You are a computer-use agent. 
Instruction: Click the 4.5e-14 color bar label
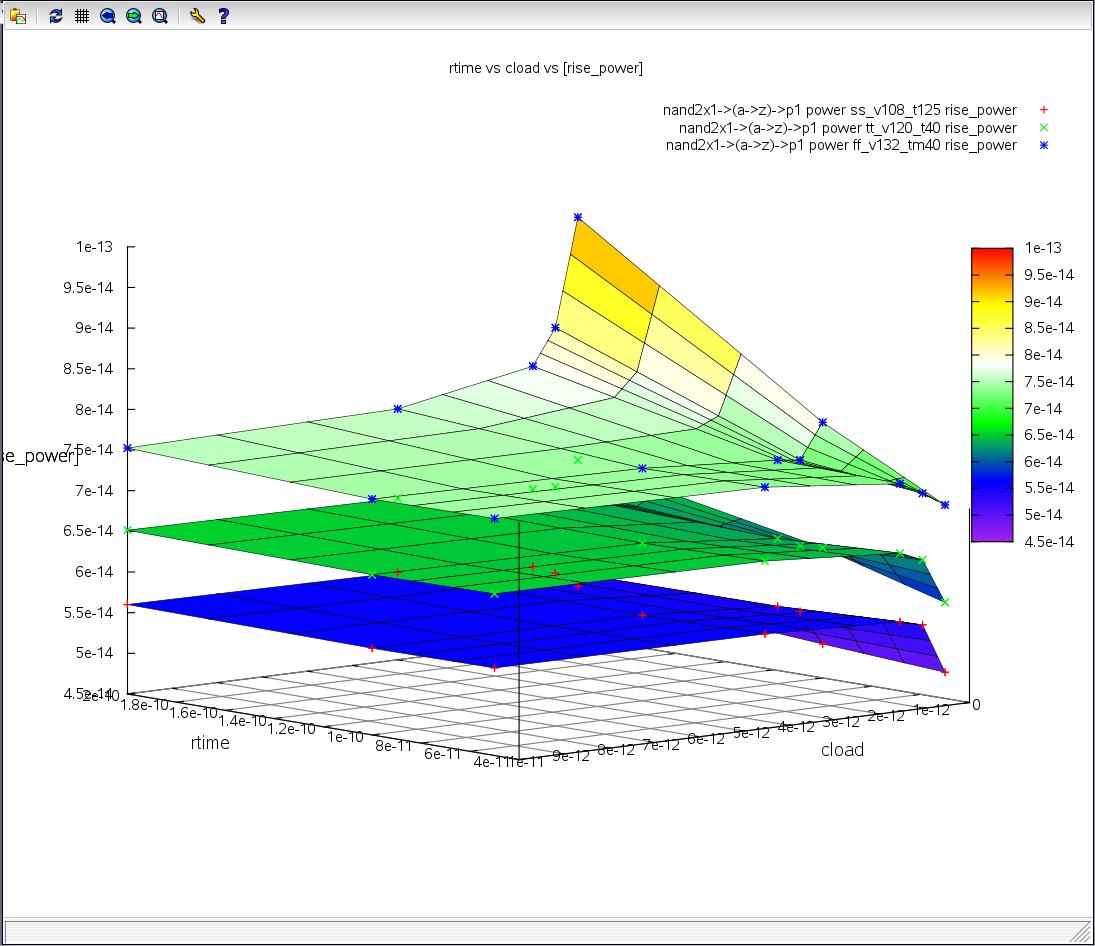tap(1049, 542)
